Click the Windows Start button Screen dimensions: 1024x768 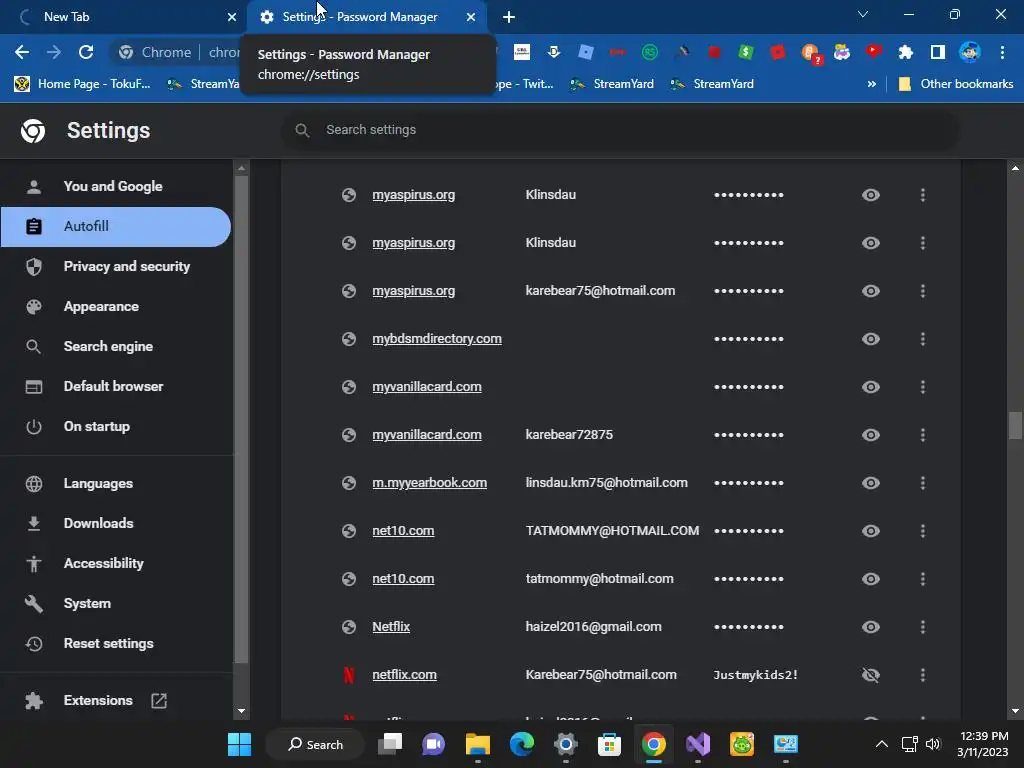point(239,744)
